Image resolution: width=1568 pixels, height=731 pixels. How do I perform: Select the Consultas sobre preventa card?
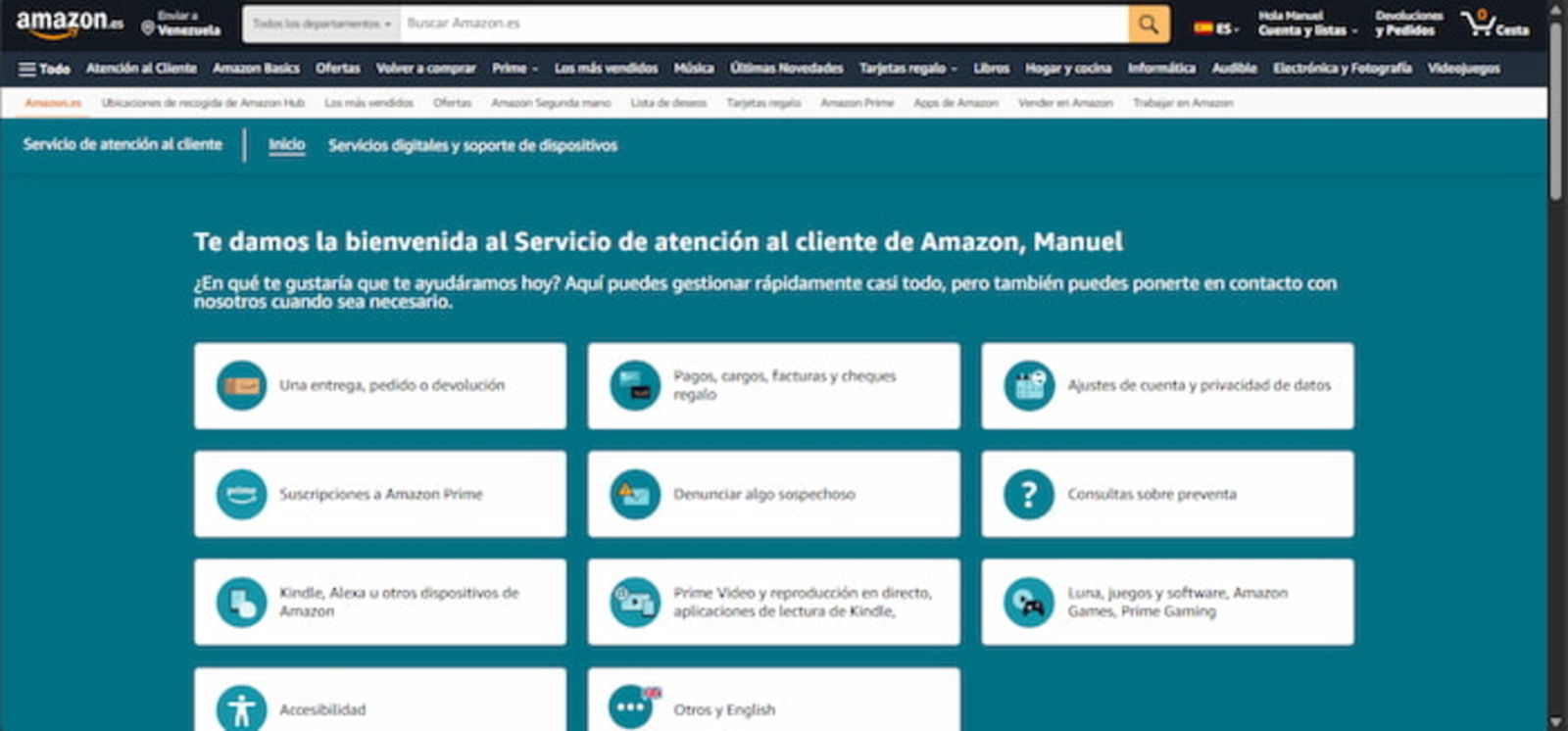(x=1168, y=494)
